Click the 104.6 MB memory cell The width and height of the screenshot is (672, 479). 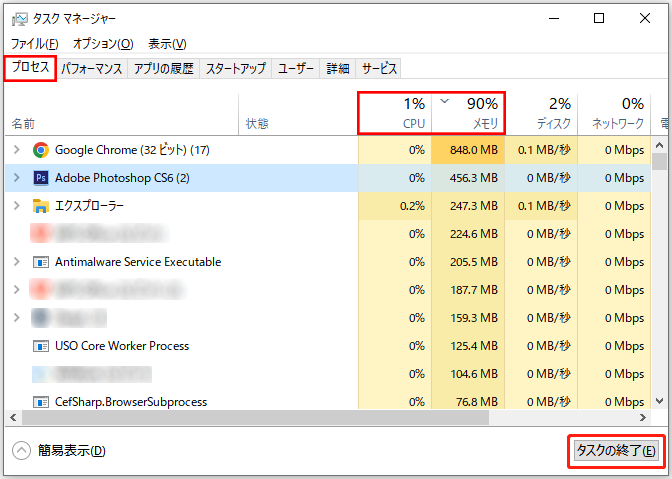pos(468,374)
